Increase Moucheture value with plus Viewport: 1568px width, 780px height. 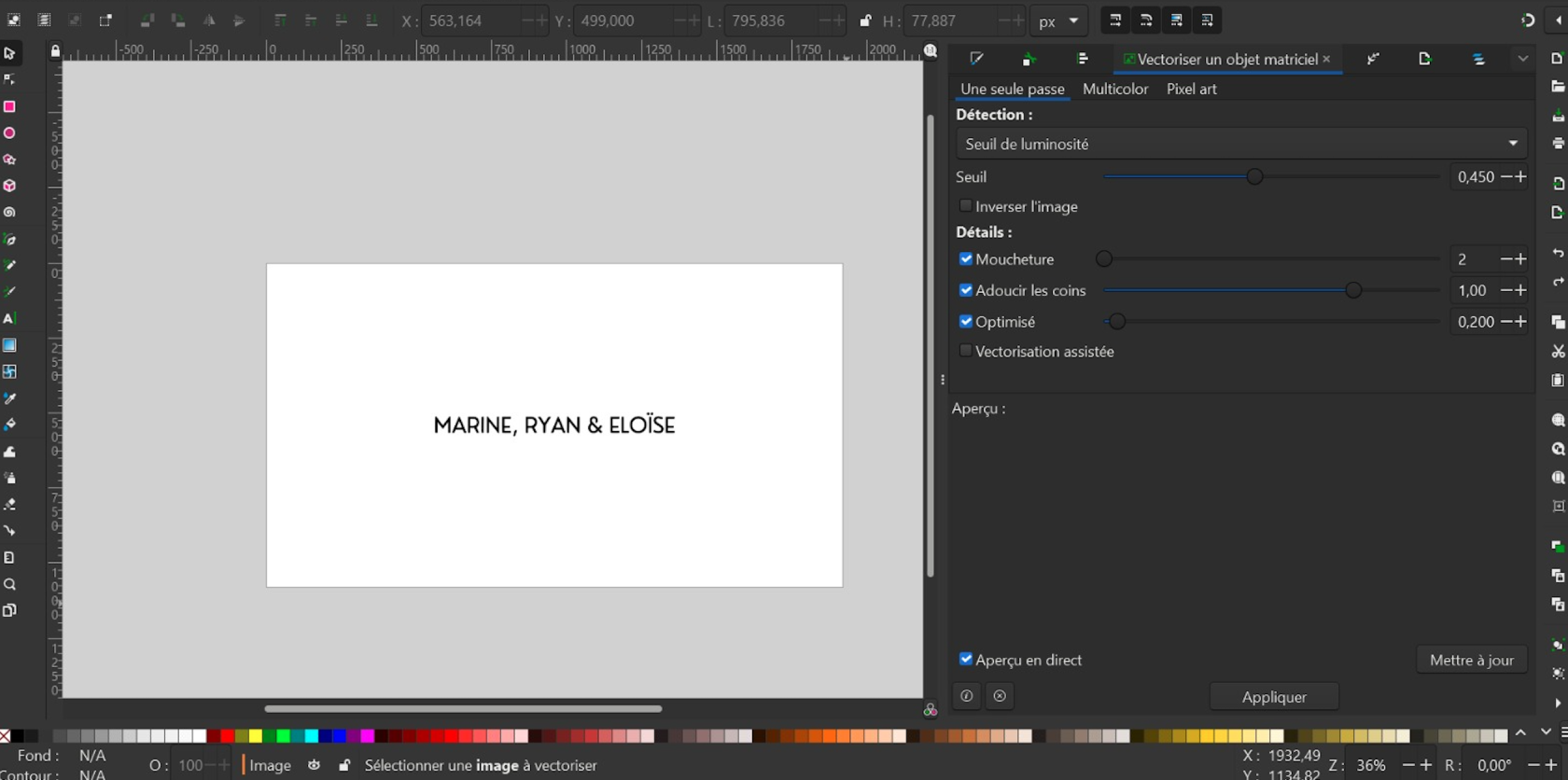pyautogui.click(x=1521, y=258)
